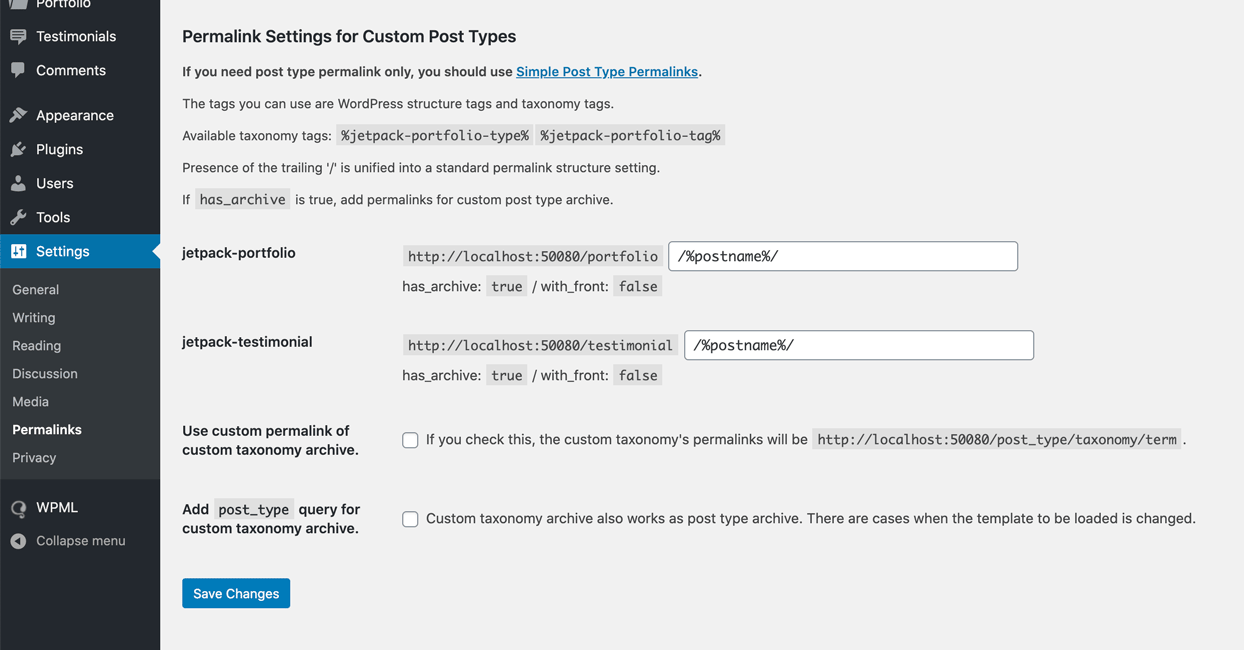Click the Testimonials speech bubble icon
The image size is (1244, 650).
point(18,36)
